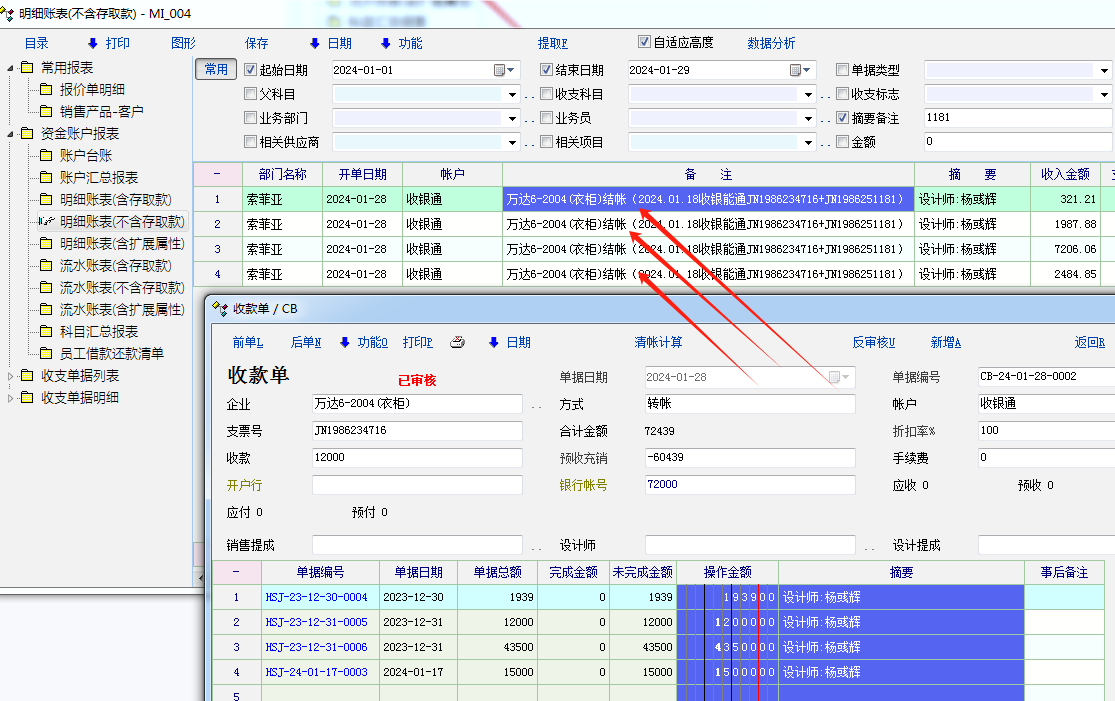
Task: Open the 数据分析 menu
Action: tap(771, 43)
